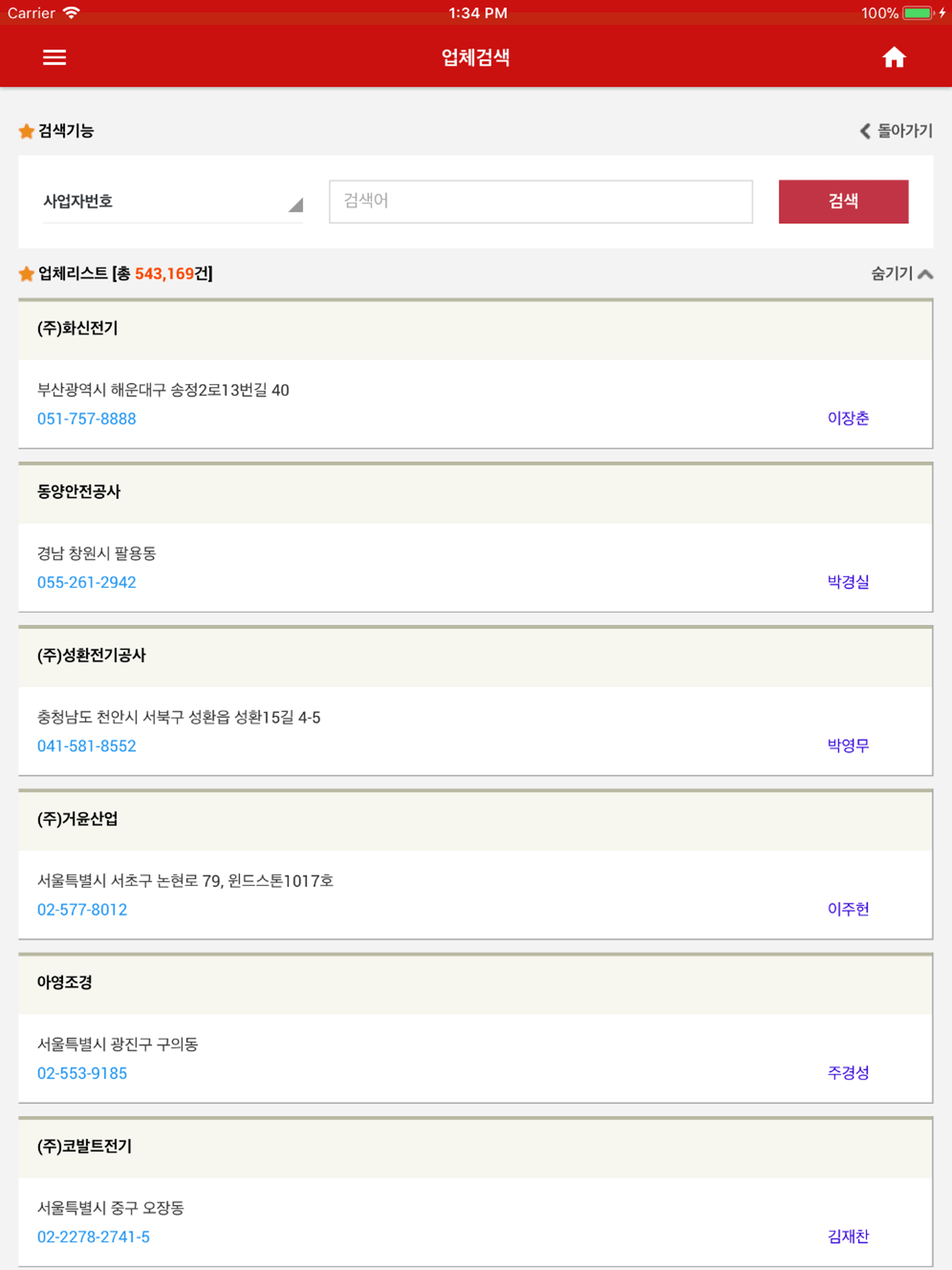
Task: Call phone number 051-757-8888
Action: (87, 418)
